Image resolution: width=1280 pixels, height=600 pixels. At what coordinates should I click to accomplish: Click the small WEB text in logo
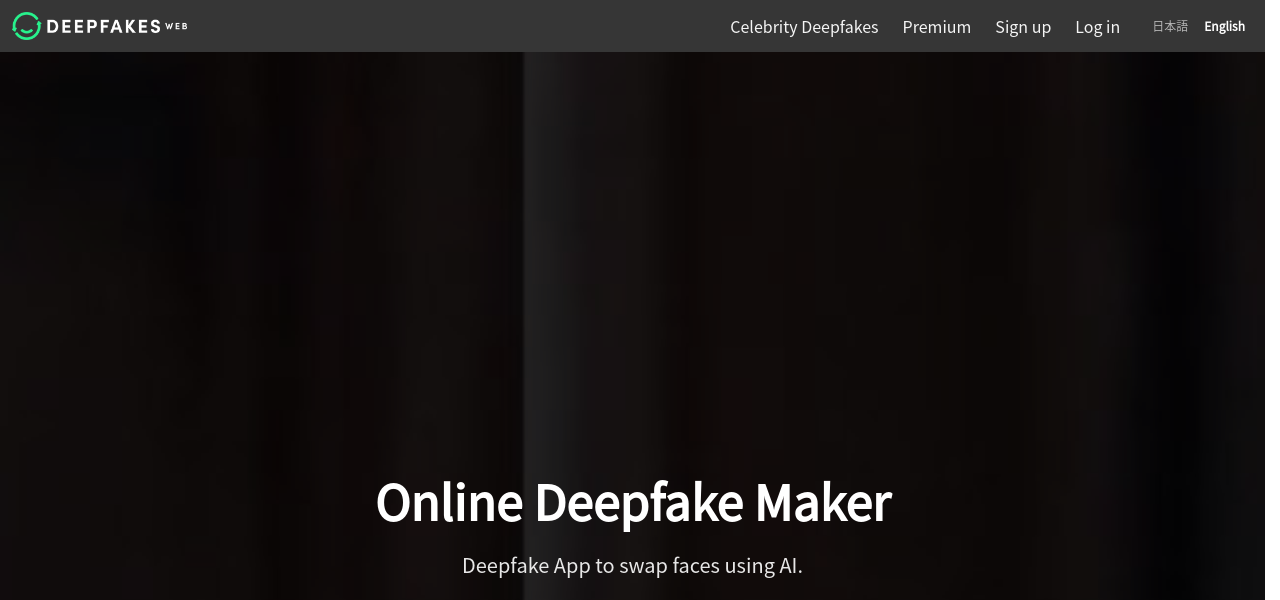point(176,26)
